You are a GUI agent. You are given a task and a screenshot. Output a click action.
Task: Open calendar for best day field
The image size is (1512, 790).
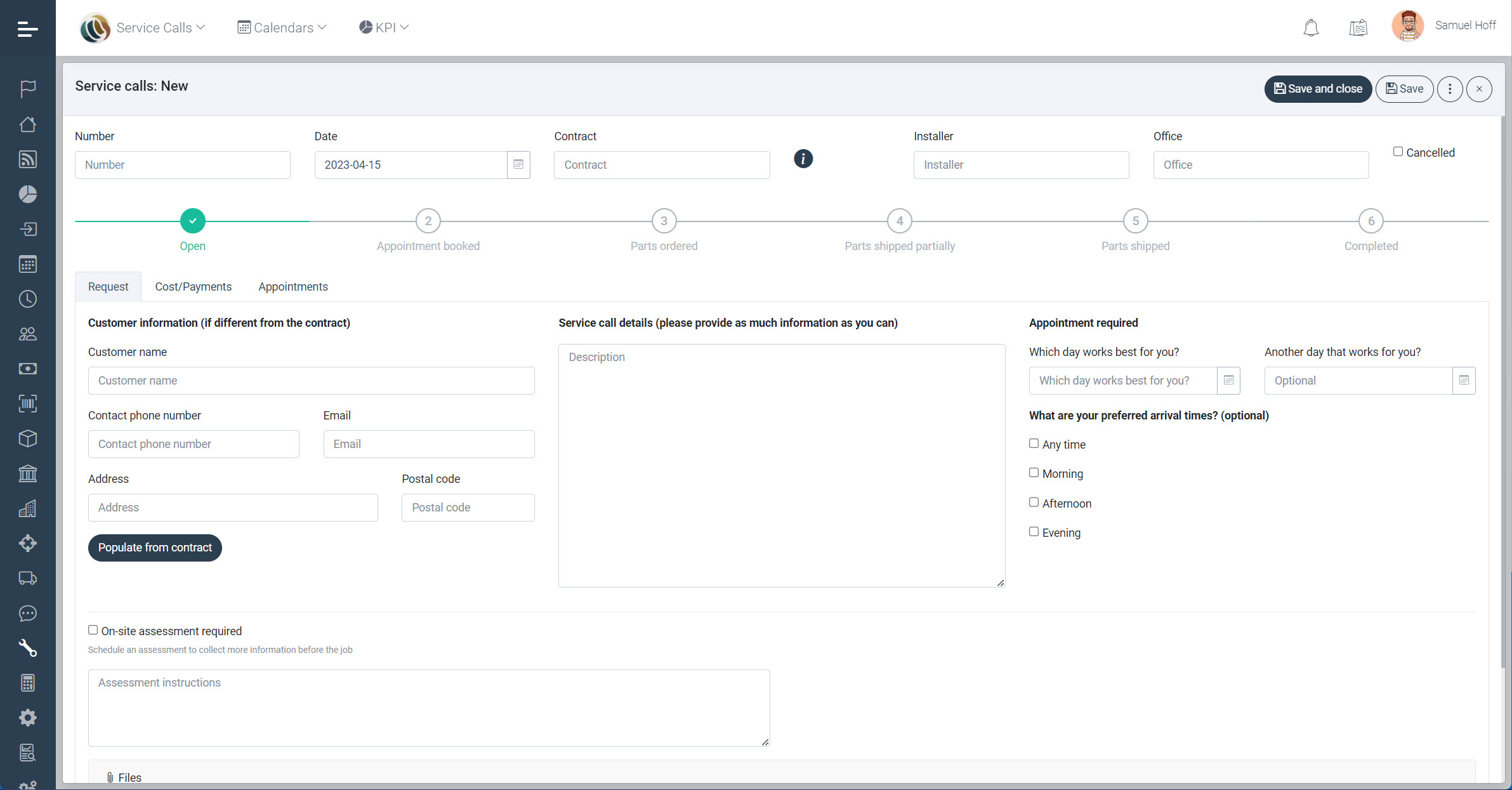point(1228,380)
